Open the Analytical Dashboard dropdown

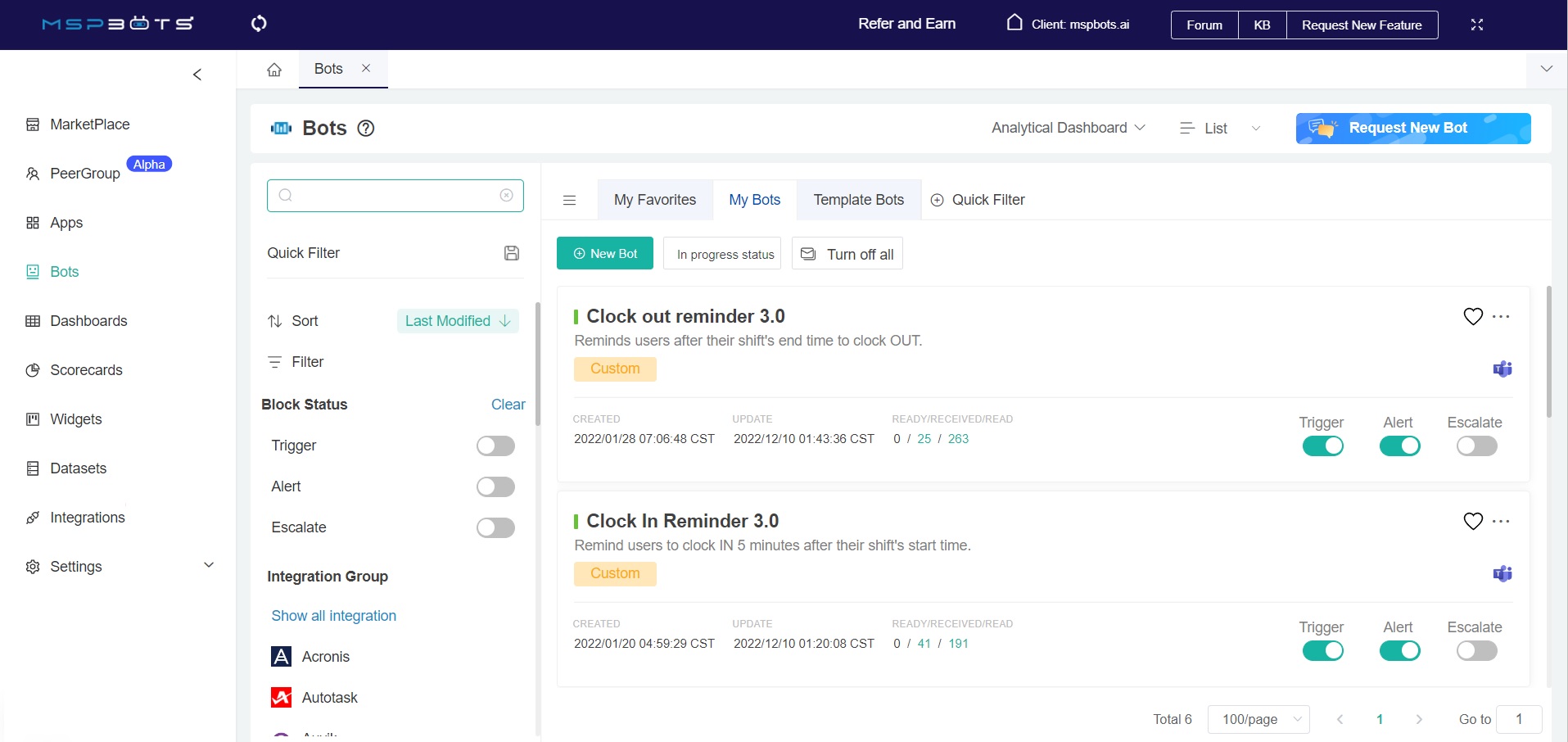1068,128
